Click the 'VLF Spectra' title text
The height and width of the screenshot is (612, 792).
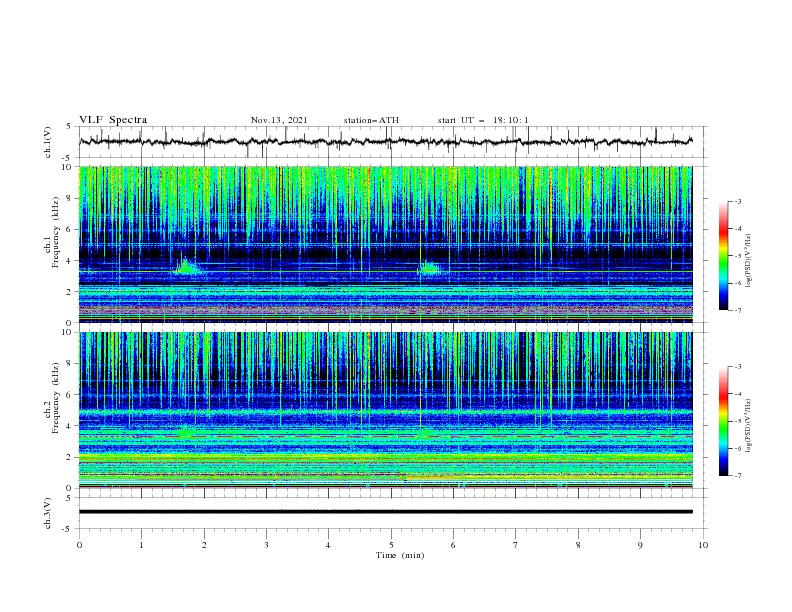(113, 120)
